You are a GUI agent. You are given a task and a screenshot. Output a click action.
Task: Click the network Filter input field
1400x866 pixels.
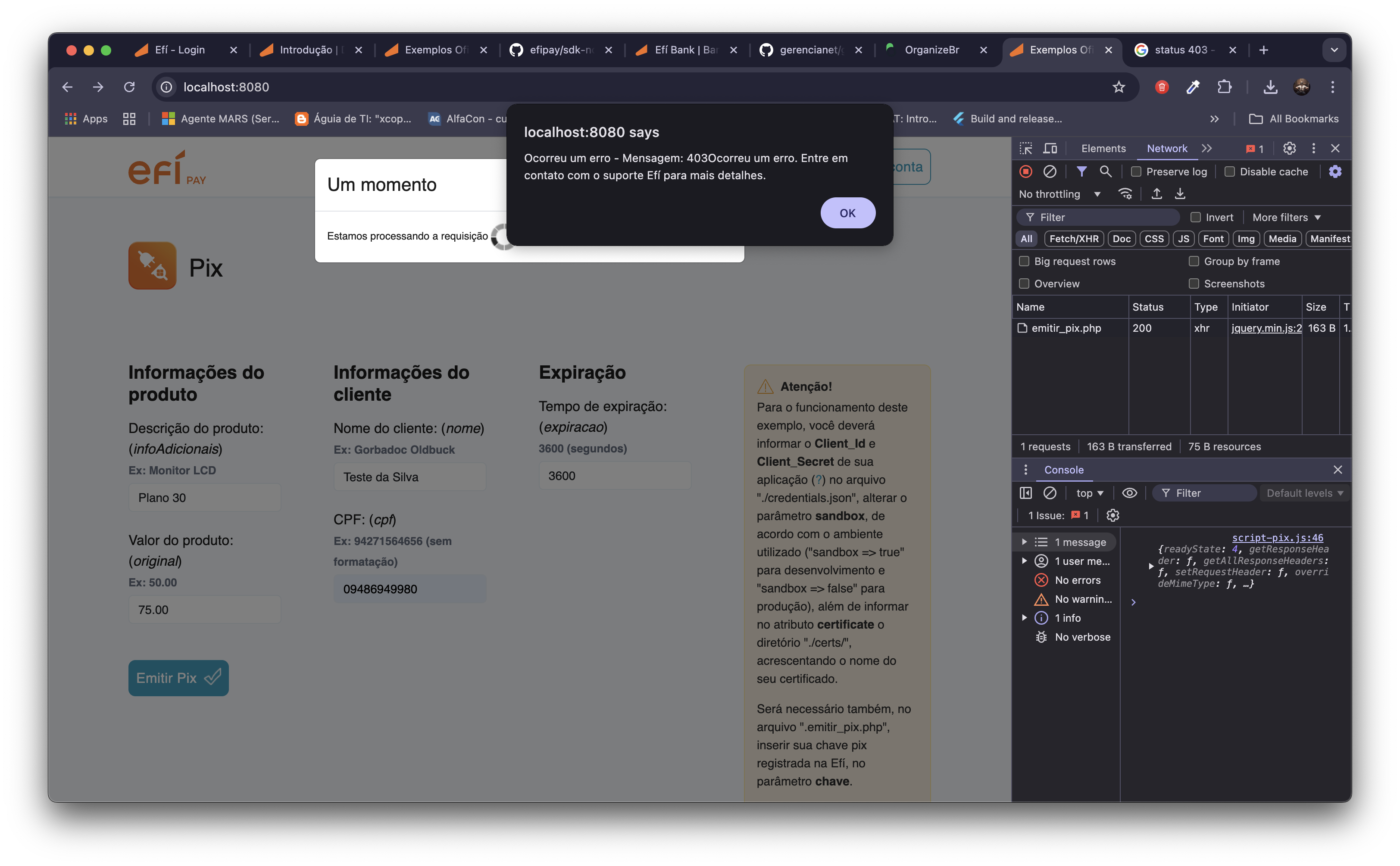click(x=1098, y=217)
